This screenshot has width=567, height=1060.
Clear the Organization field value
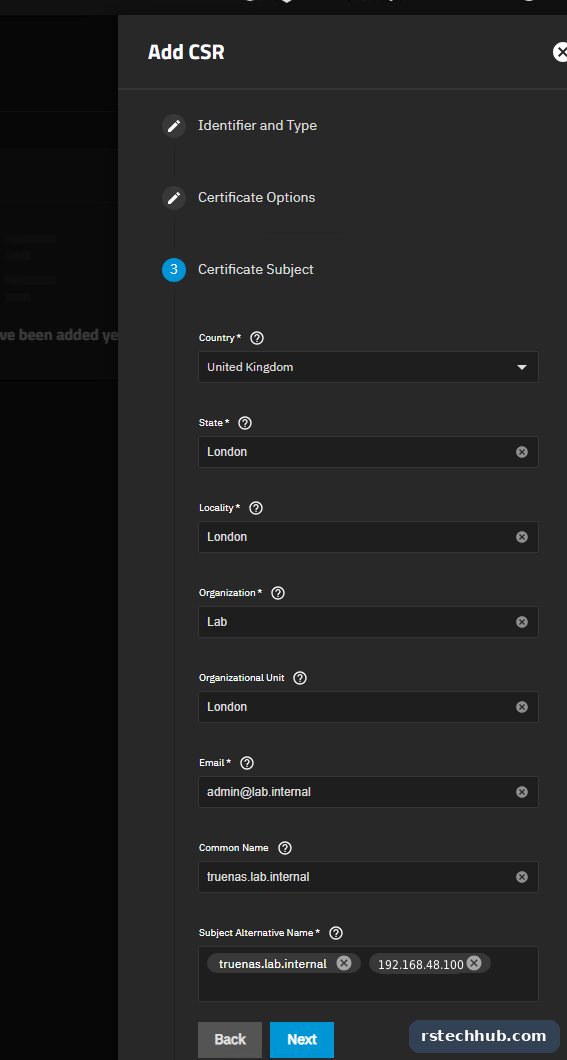[x=522, y=622]
